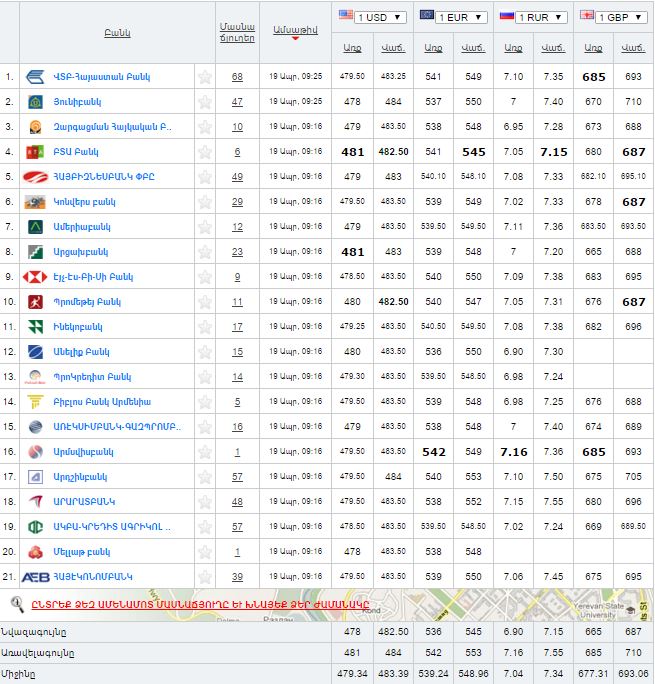Click the Byblos Bank Armenia logo
The width and height of the screenshot is (655, 684).
(x=35, y=402)
